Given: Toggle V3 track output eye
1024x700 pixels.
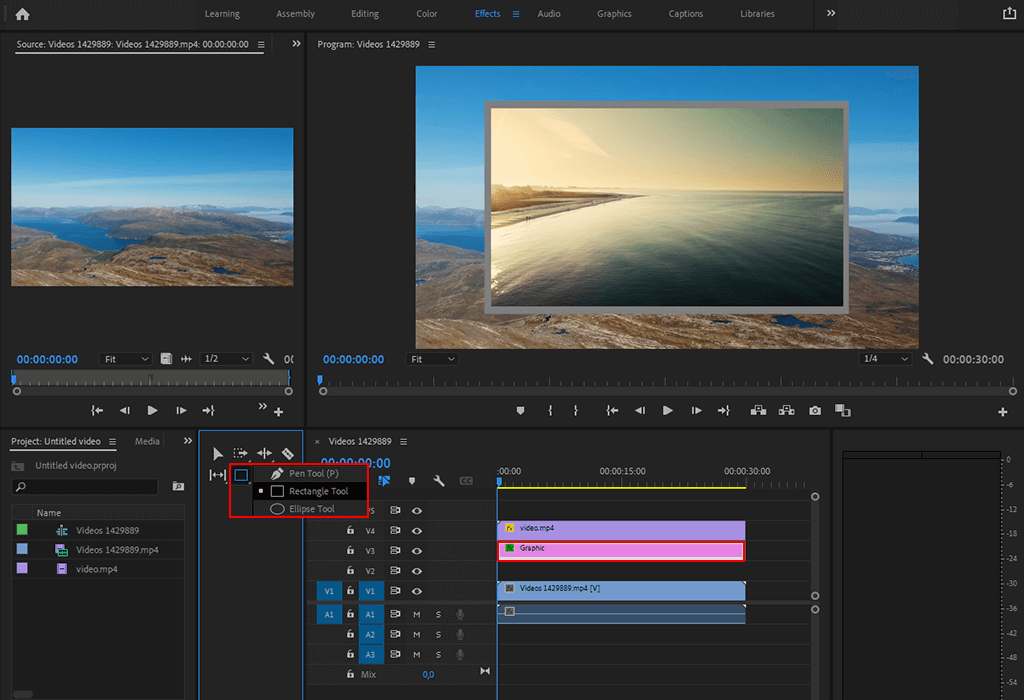Looking at the screenshot, I should pos(417,551).
